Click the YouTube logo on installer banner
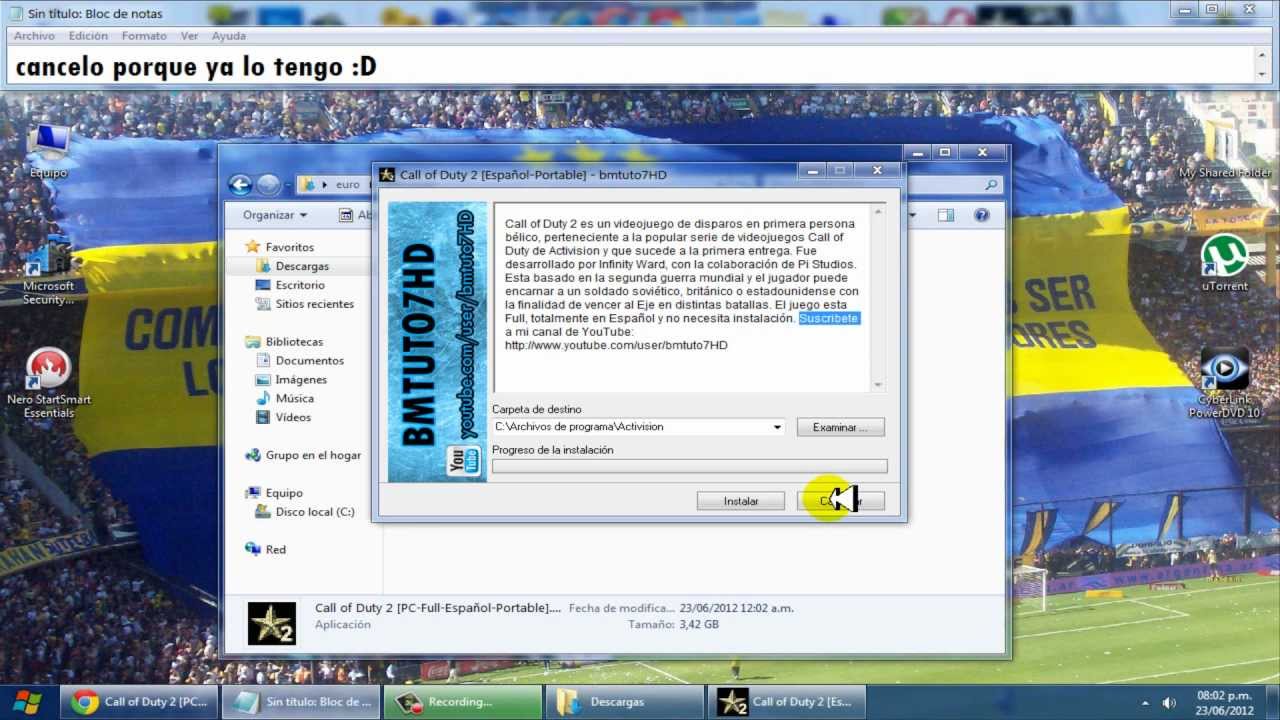 464,462
